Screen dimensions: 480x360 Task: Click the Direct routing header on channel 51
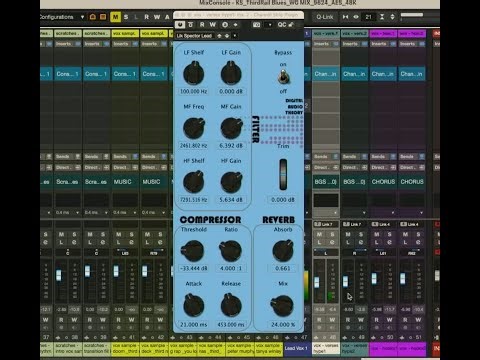coord(411,167)
